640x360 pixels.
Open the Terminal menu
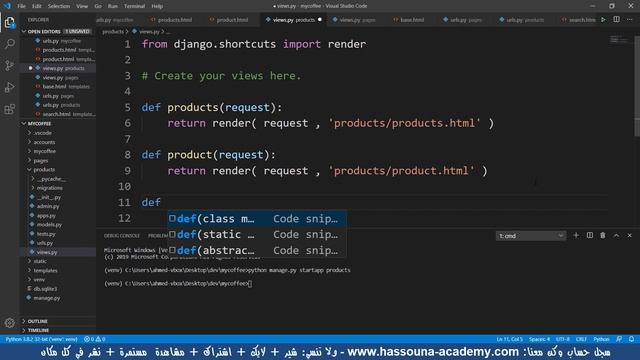click(x=135, y=6)
